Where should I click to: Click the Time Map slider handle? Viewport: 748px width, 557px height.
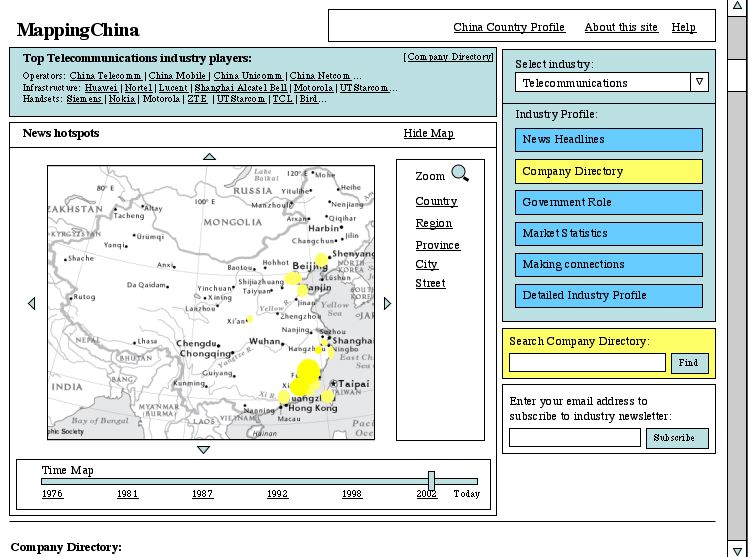[x=431, y=481]
